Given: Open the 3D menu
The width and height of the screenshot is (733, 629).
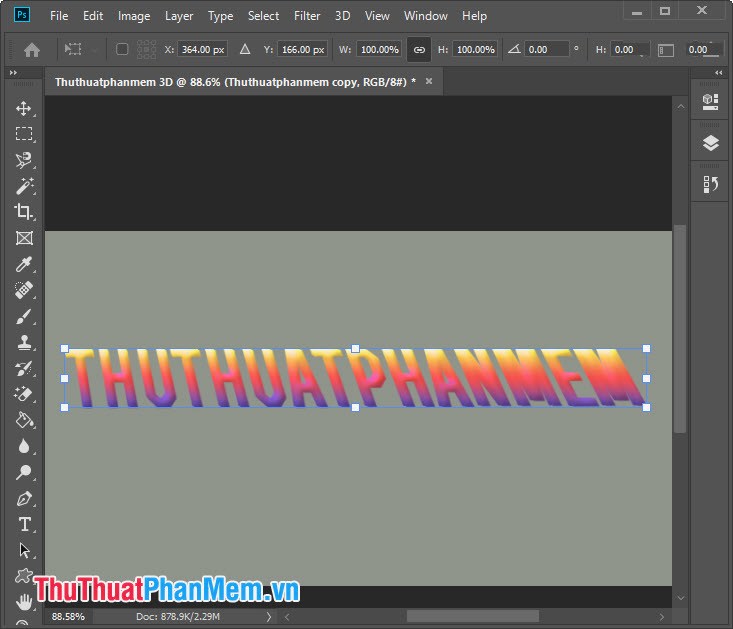Looking at the screenshot, I should point(342,16).
